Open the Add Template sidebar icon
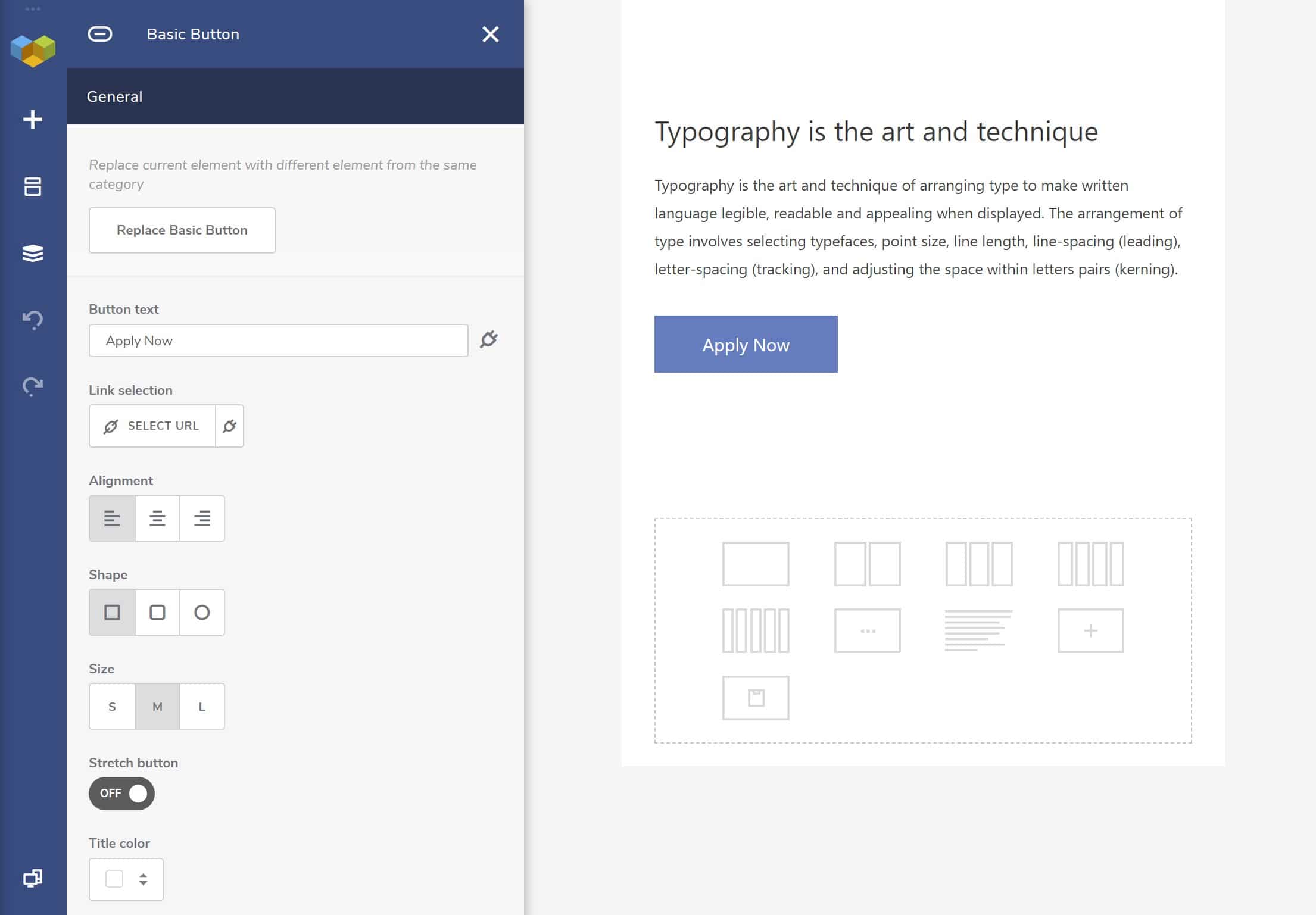 (33, 186)
